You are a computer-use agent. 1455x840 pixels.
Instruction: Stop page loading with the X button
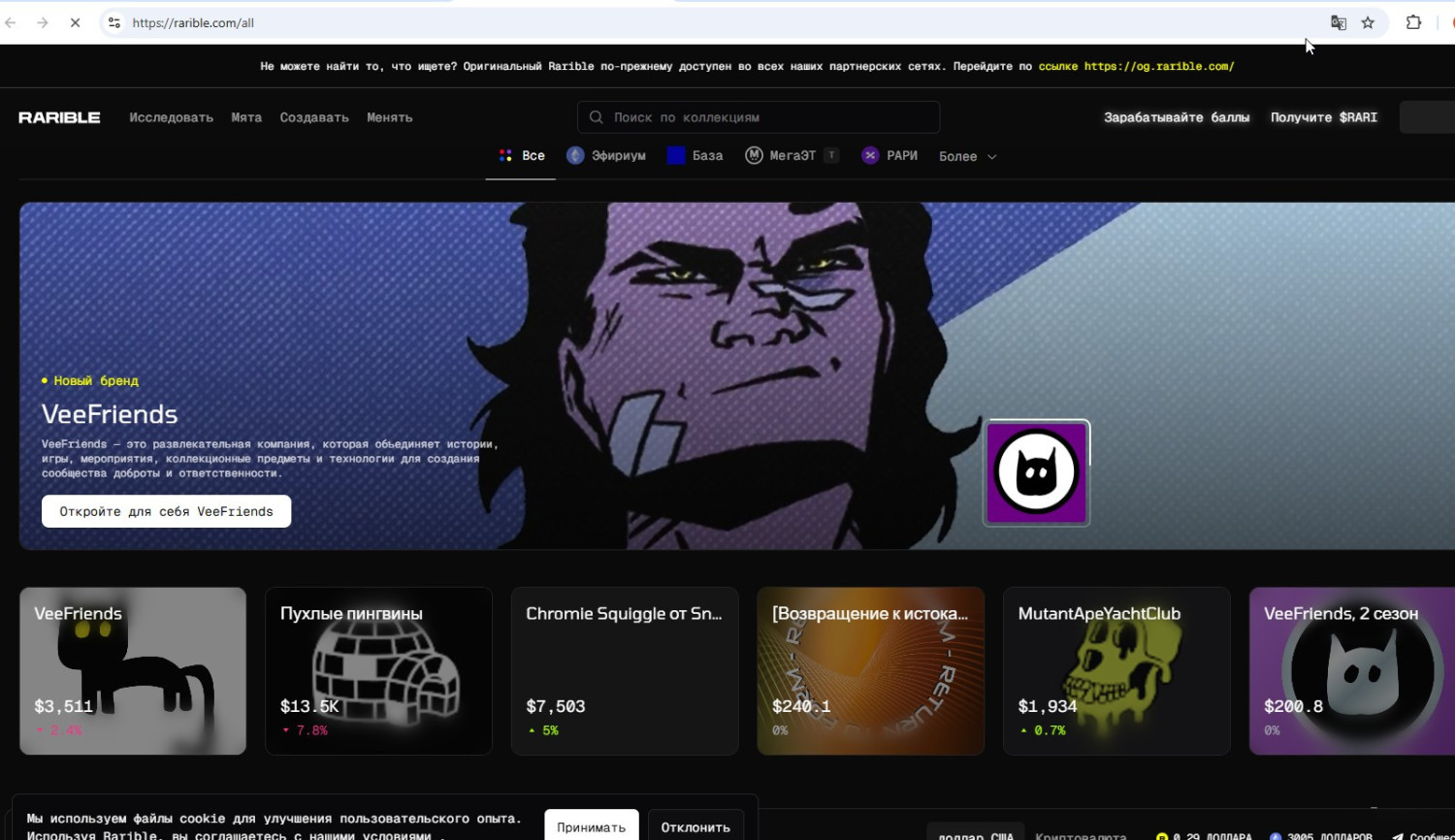(x=75, y=22)
